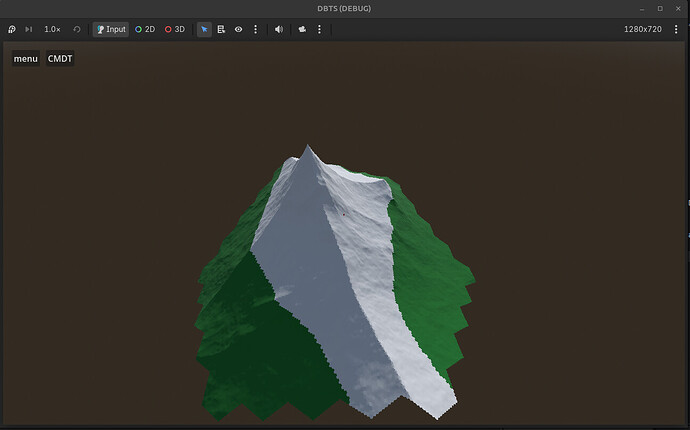Screen dimensions: 690x430
Task: Toggle the selection visibility eye icon
Action: click(239, 29)
